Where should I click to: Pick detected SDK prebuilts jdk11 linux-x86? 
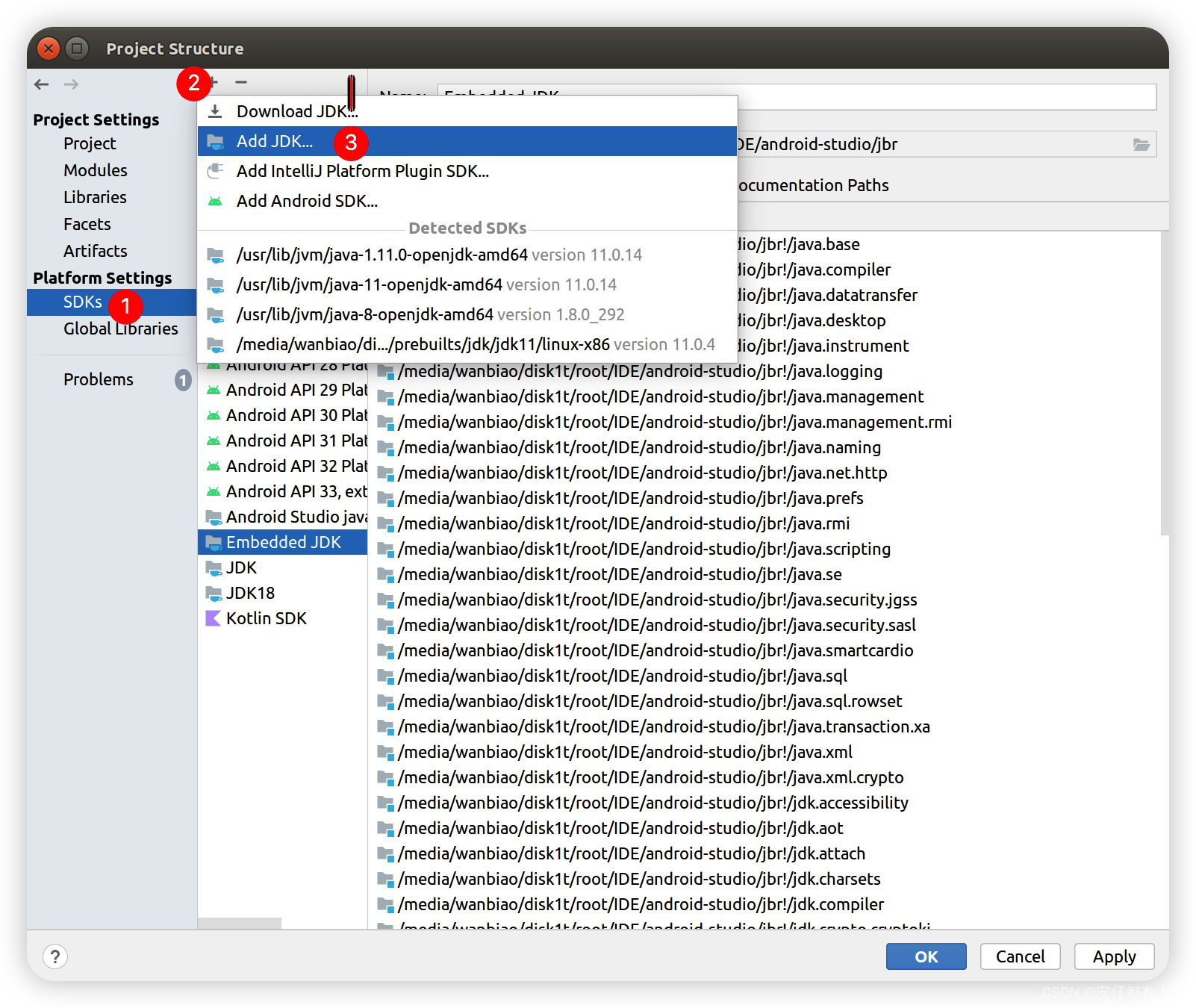pyautogui.click(x=467, y=344)
